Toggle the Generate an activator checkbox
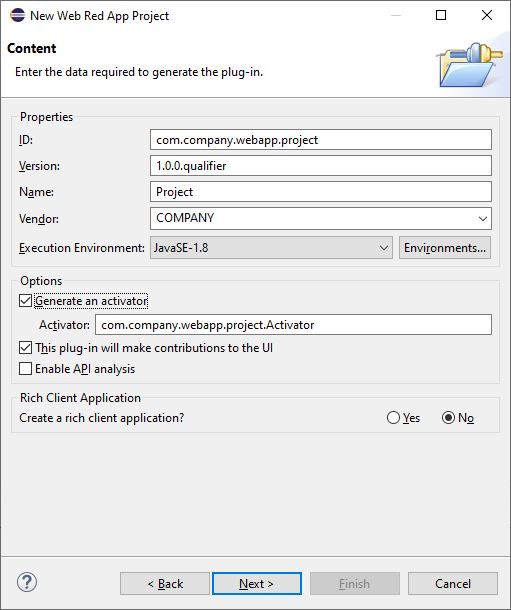511x610 pixels. (26, 301)
